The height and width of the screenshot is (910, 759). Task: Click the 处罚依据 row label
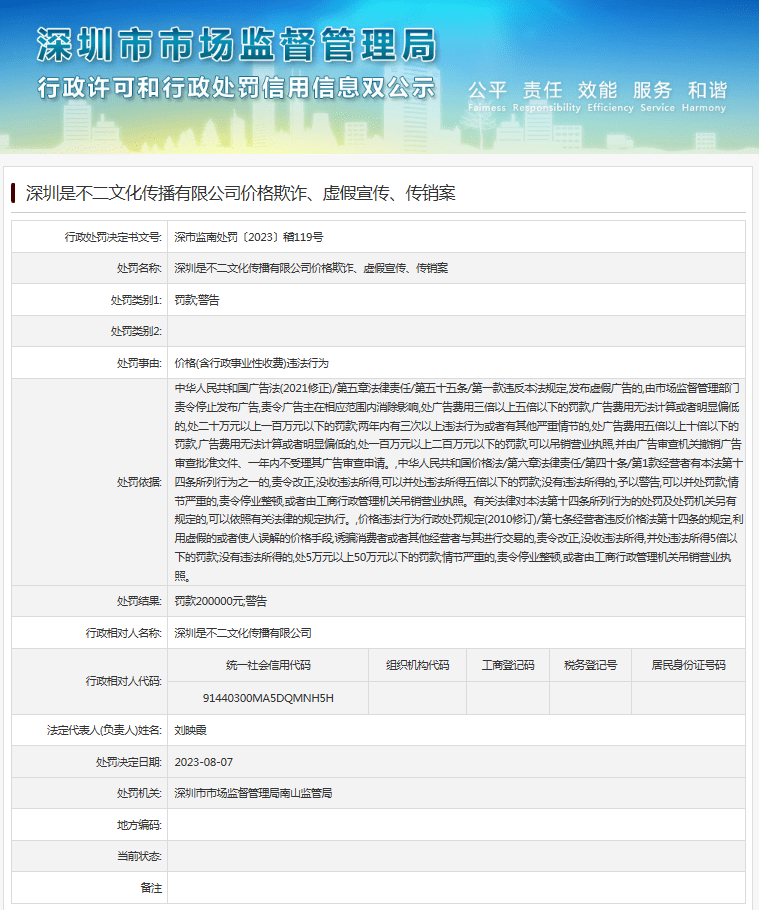[137, 481]
